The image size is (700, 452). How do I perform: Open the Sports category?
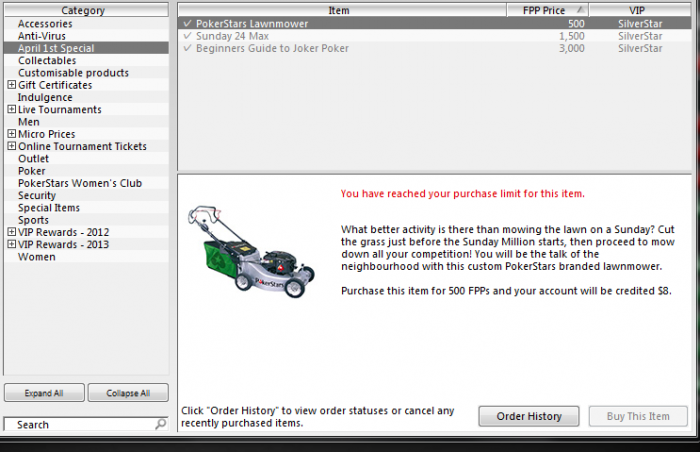point(33,220)
